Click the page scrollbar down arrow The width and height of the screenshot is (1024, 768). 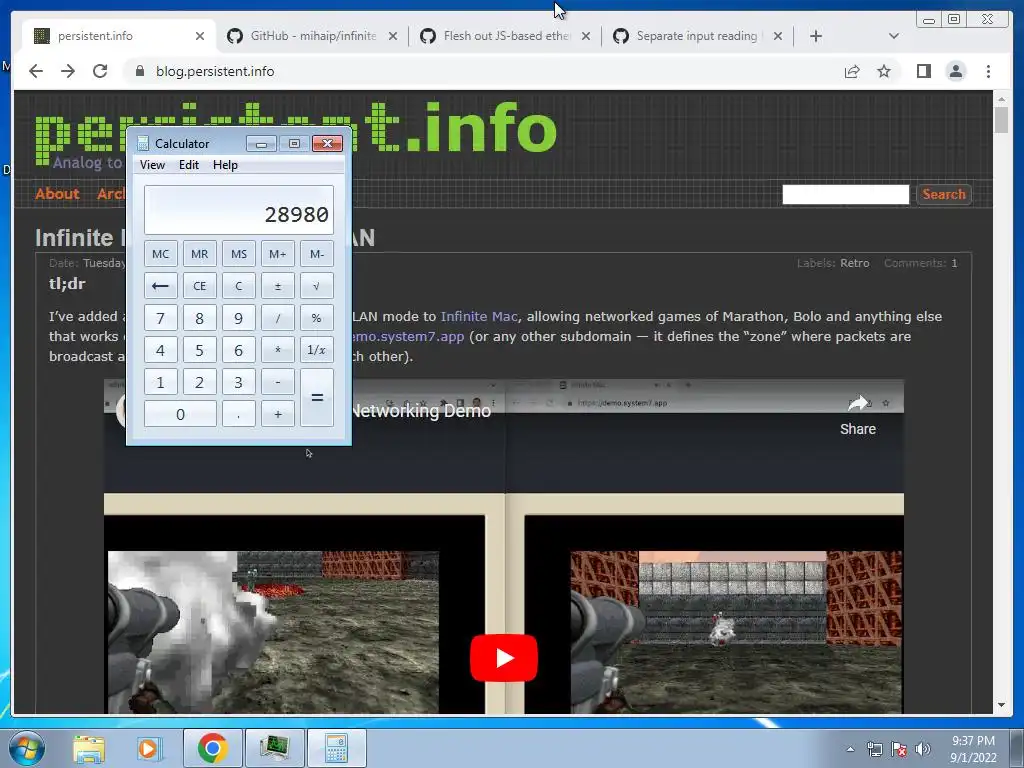pyautogui.click(x=1001, y=705)
